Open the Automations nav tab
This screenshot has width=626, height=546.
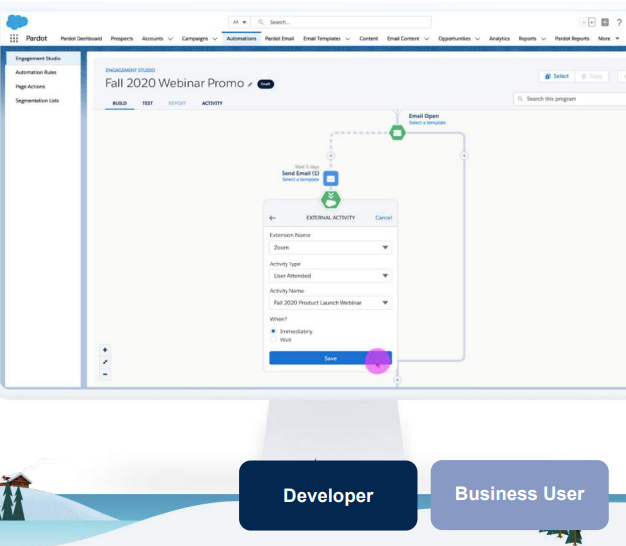pos(241,39)
